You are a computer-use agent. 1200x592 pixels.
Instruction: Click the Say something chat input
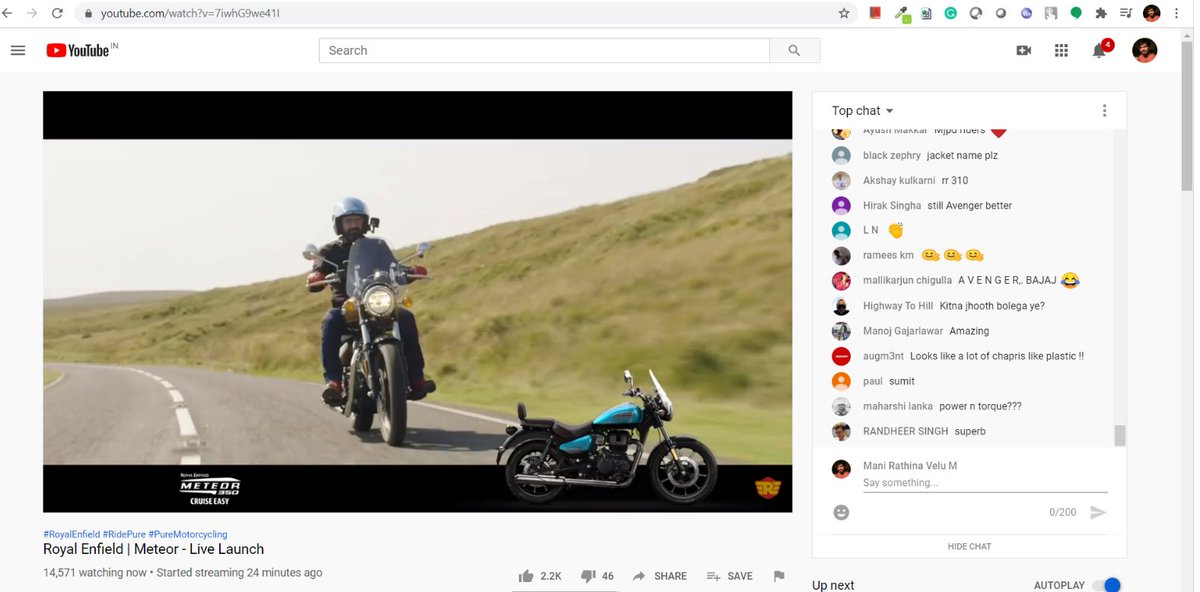(x=985, y=483)
